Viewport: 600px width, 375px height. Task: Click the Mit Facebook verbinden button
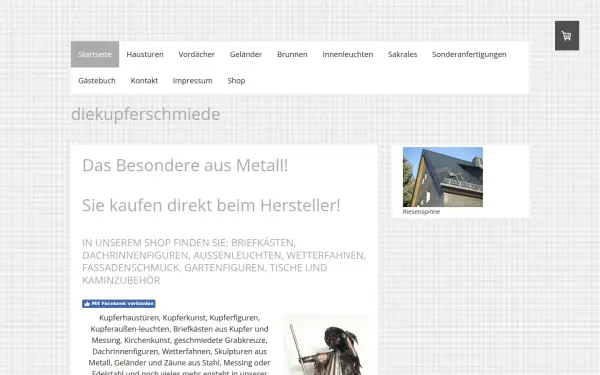pos(119,303)
